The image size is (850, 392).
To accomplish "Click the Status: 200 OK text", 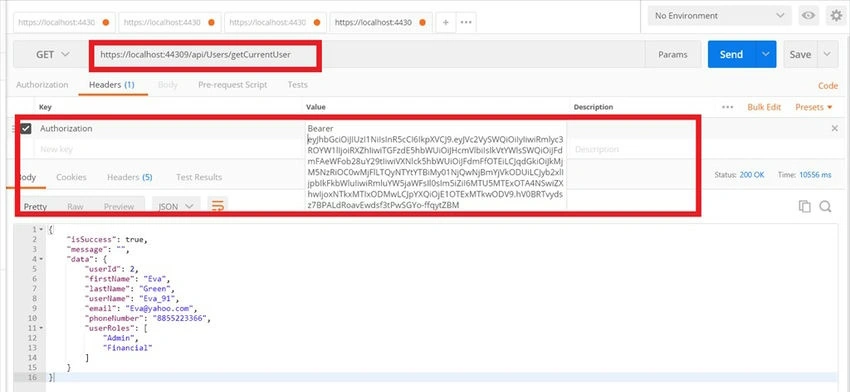I will coord(739,175).
